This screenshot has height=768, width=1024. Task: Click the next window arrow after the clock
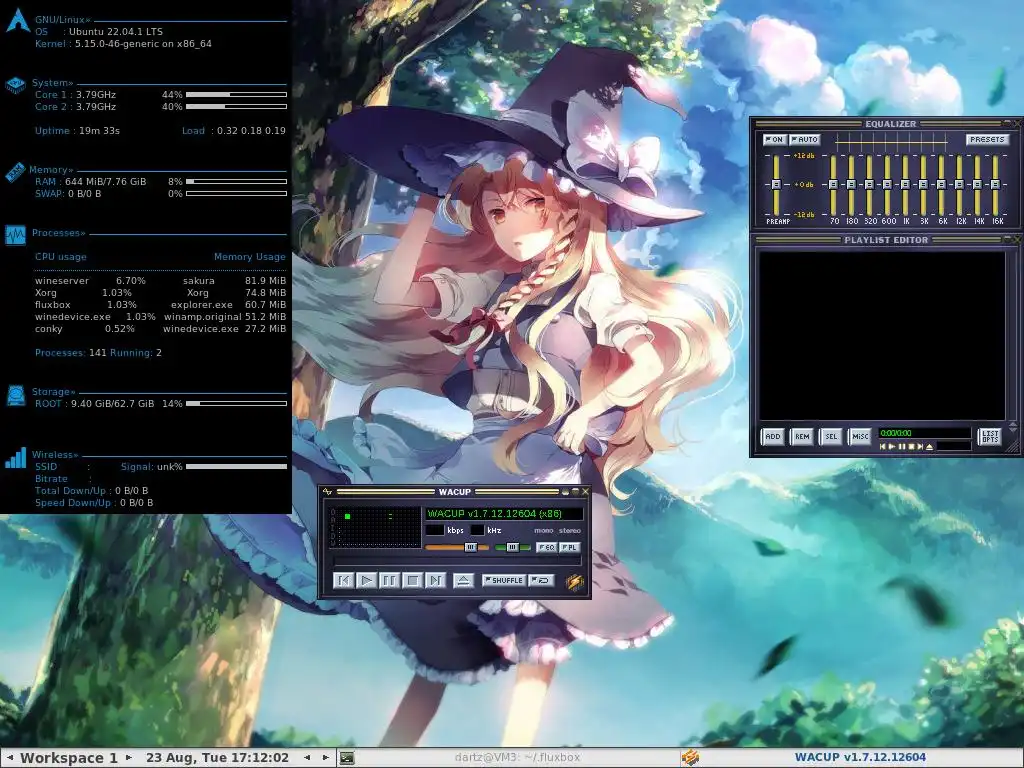325,758
